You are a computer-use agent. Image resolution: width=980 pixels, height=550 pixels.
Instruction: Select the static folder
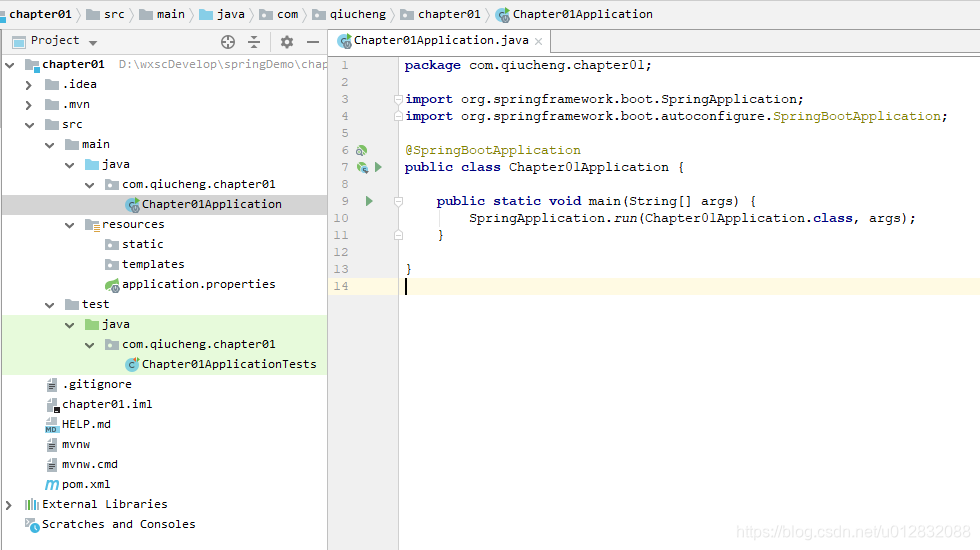(x=142, y=244)
